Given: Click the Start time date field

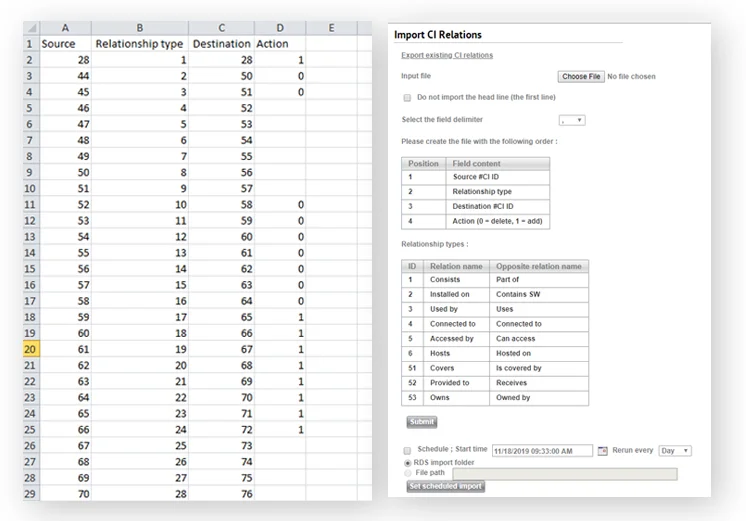Looking at the screenshot, I should tap(543, 451).
